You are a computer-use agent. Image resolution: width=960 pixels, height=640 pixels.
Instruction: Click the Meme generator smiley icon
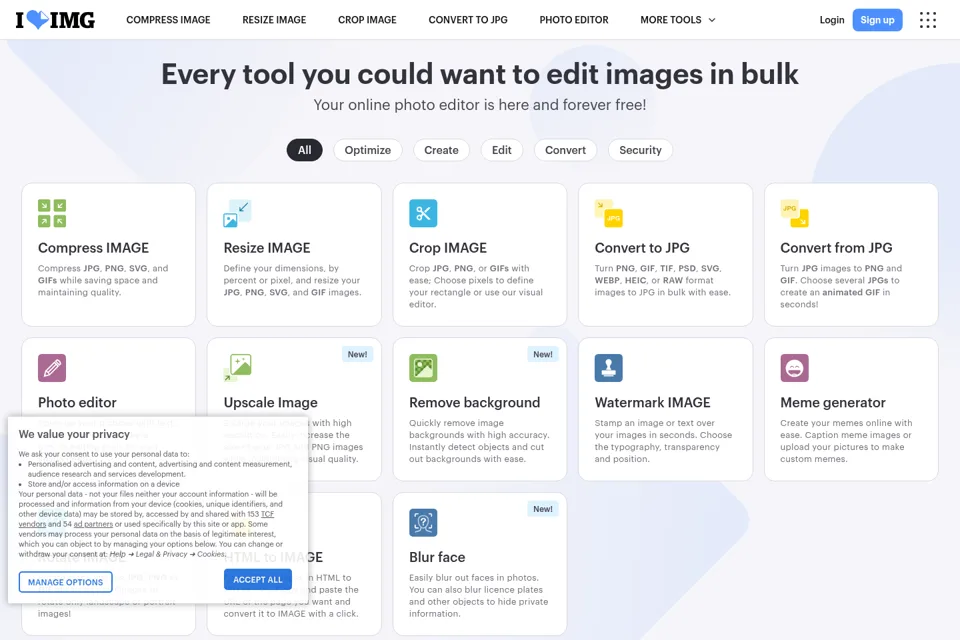(795, 368)
